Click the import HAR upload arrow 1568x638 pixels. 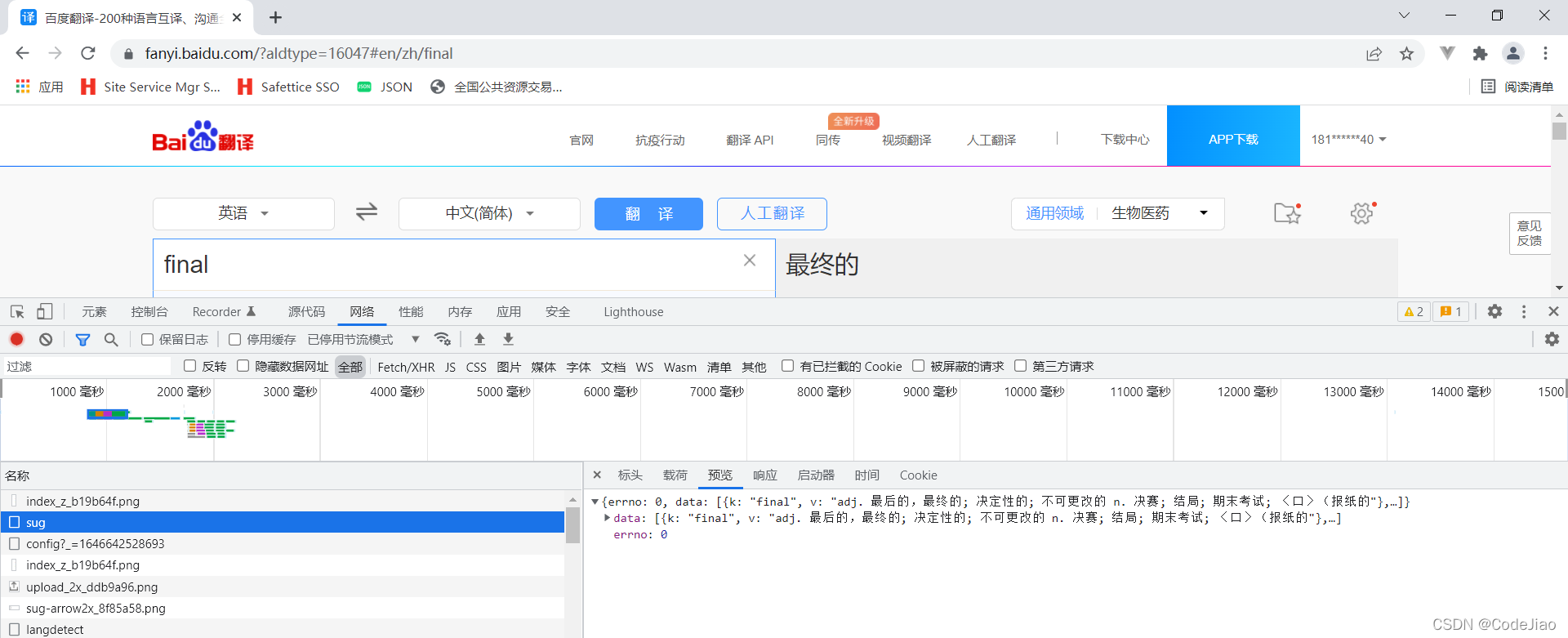pyautogui.click(x=479, y=339)
